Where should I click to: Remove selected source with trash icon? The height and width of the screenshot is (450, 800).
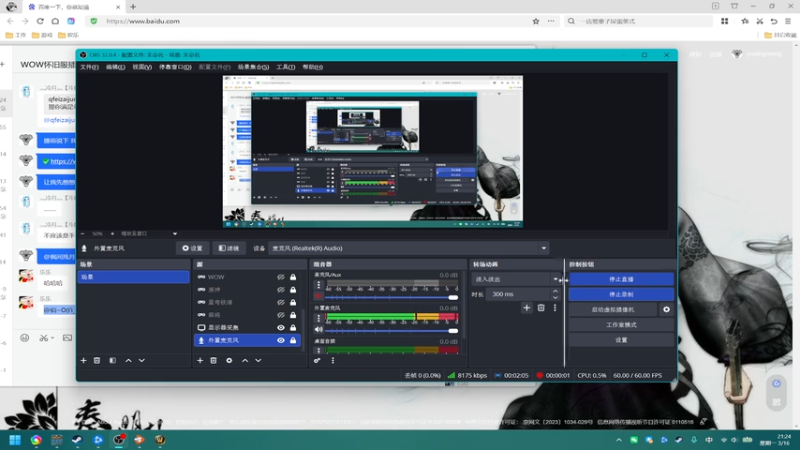pos(214,360)
